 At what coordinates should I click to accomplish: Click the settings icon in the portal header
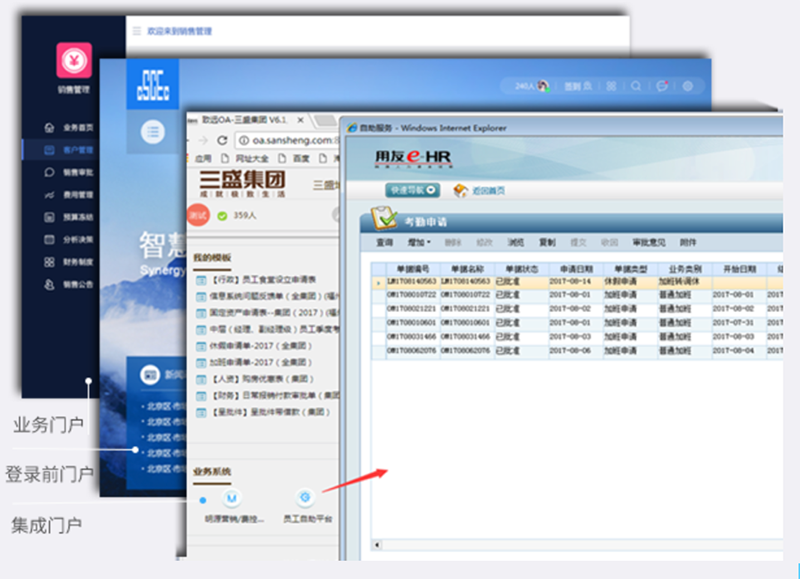[x=686, y=87]
